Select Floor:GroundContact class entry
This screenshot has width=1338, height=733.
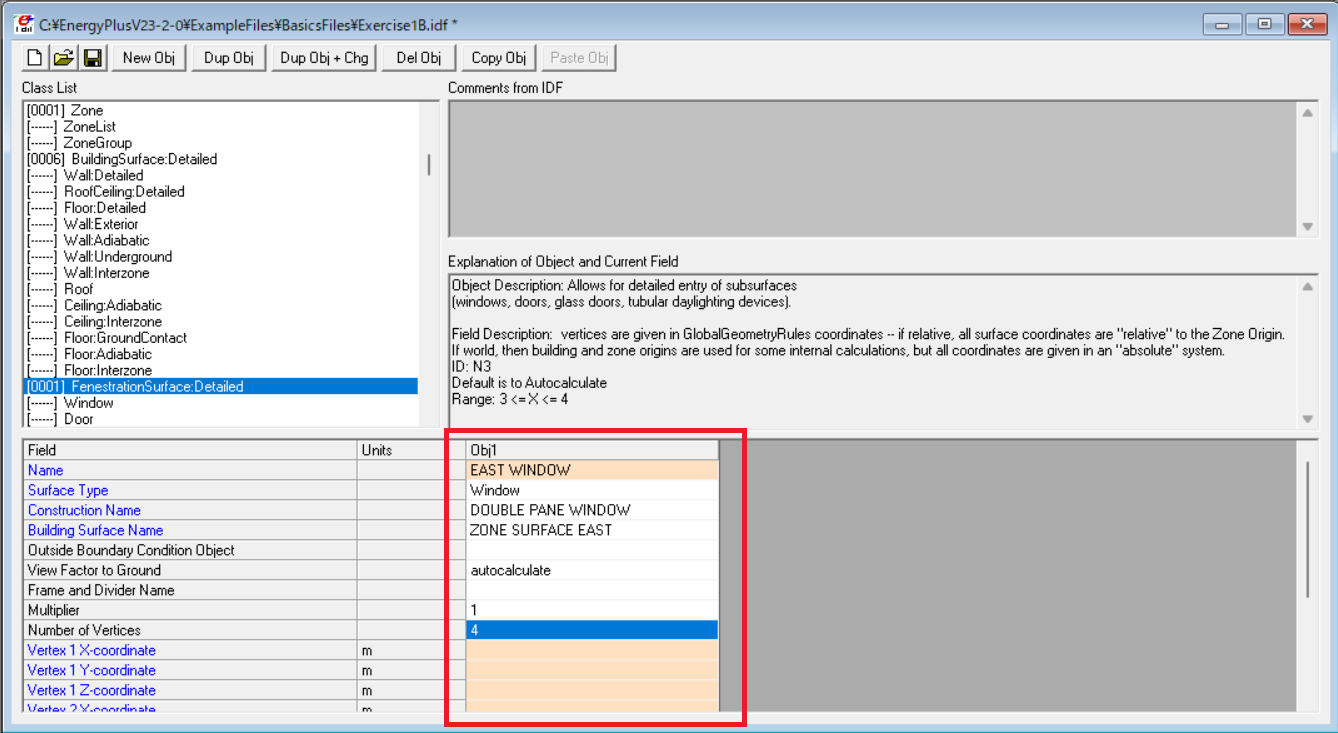tap(221, 337)
